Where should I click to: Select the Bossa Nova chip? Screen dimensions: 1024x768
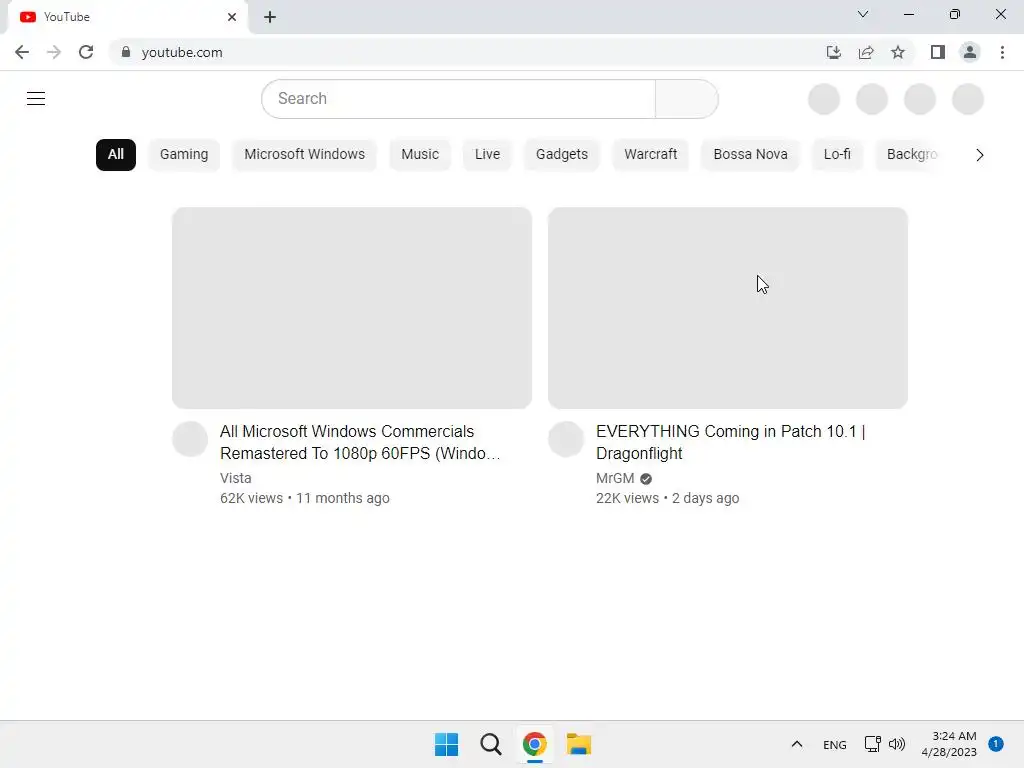(750, 155)
